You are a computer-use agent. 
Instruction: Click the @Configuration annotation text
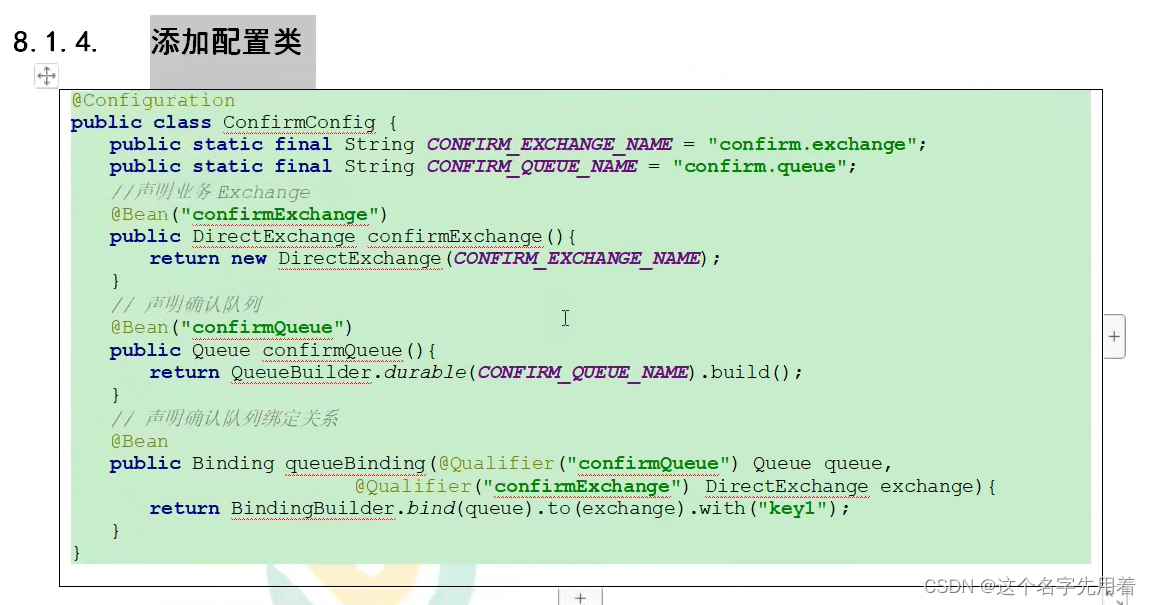153,101
